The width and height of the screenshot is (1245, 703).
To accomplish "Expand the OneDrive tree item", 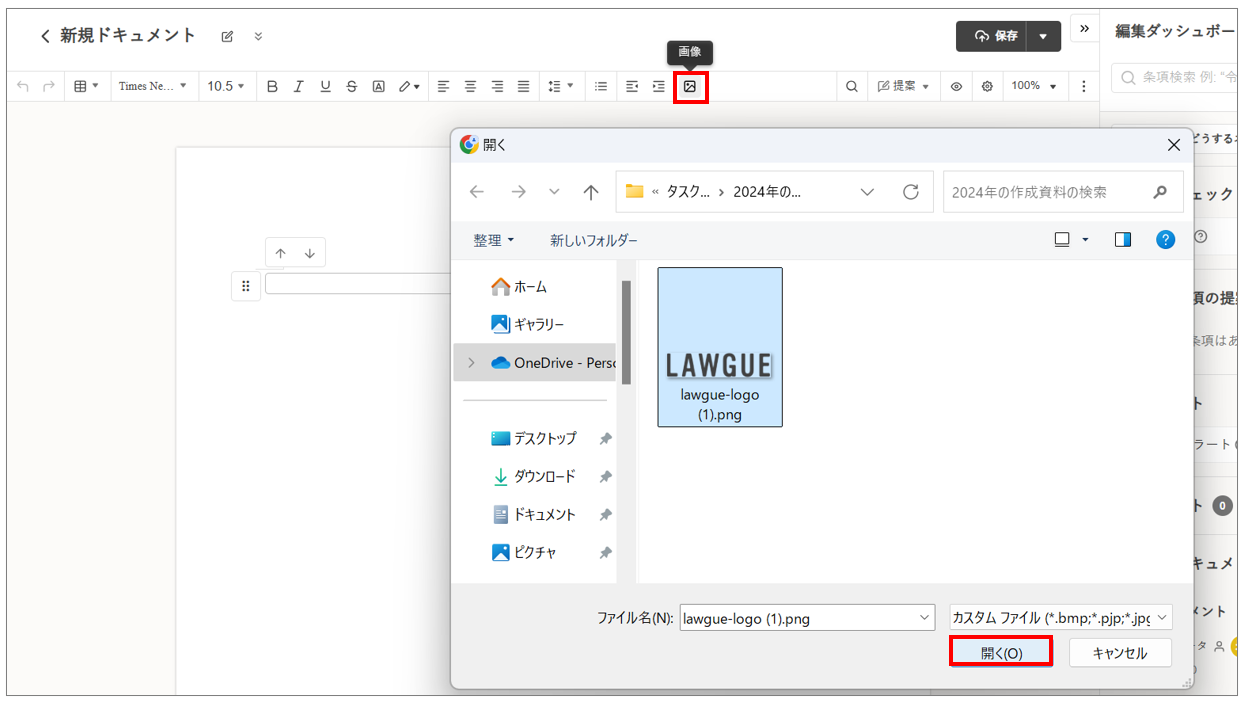I will 471,363.
